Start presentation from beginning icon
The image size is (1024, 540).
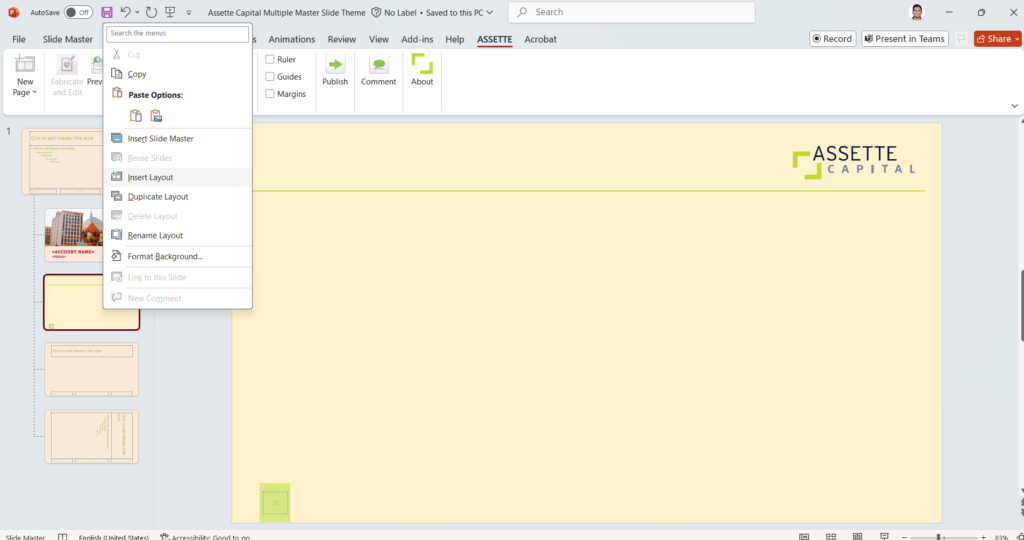pyautogui.click(x=170, y=12)
